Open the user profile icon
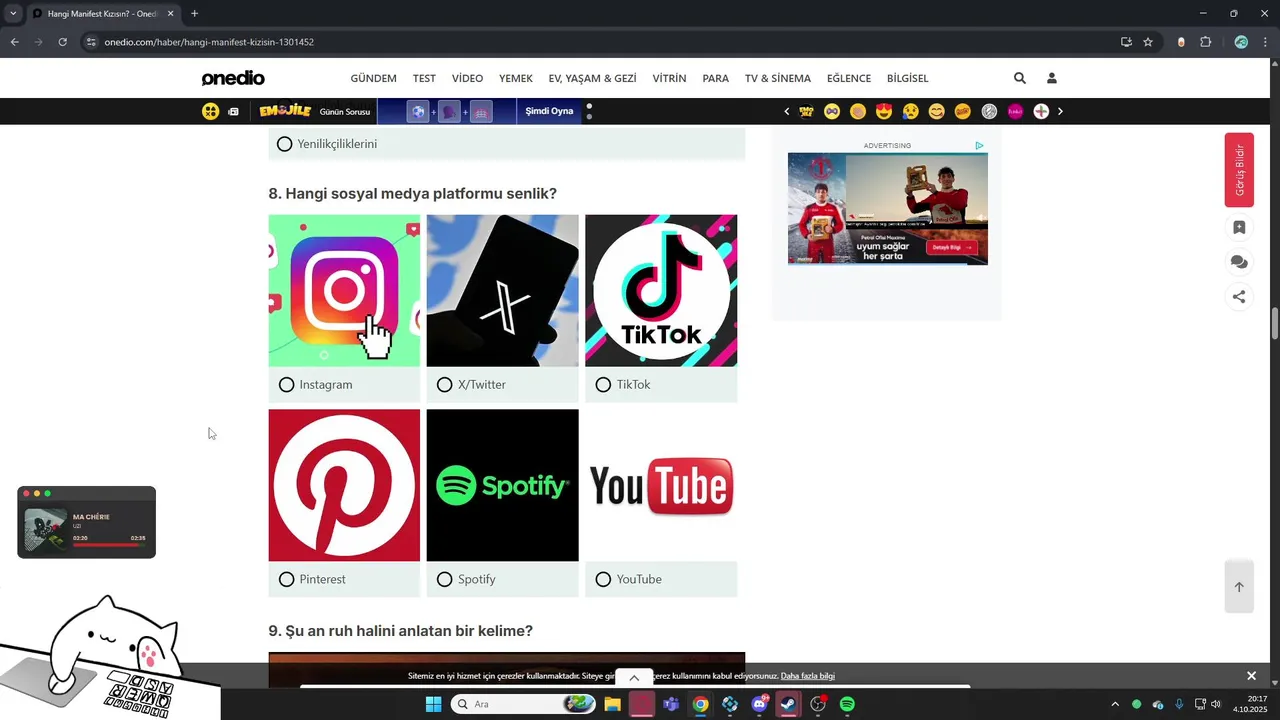Viewport: 1280px width, 720px height. tap(1052, 78)
